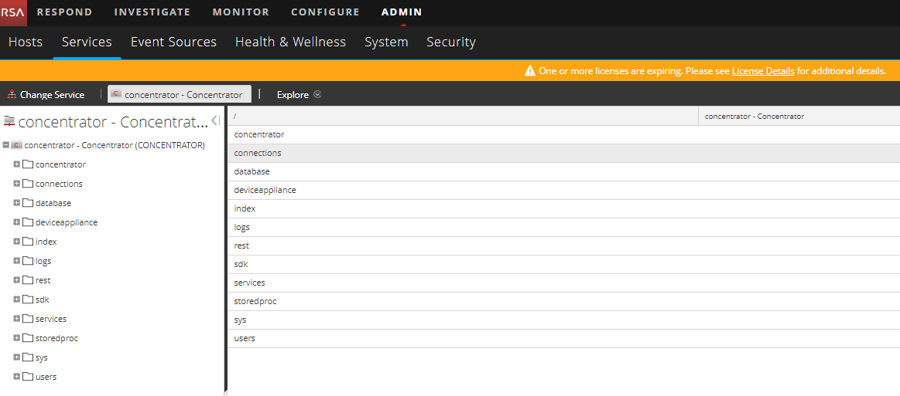Click the root Concentrator node icon
This screenshot has height=396, width=900.
point(17,145)
